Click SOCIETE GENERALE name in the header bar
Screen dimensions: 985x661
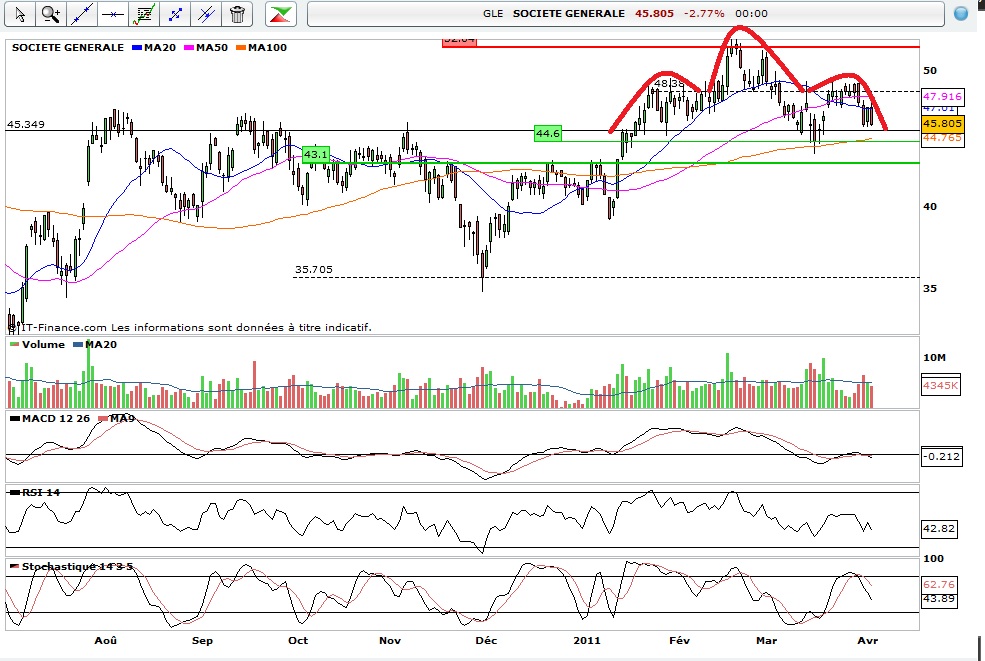coord(569,13)
